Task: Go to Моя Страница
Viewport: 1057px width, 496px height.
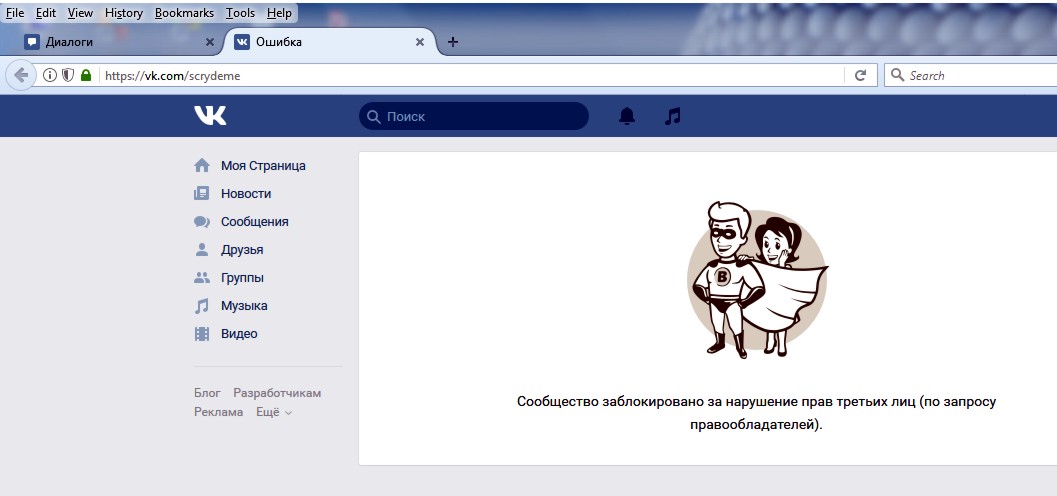Action: tap(262, 166)
